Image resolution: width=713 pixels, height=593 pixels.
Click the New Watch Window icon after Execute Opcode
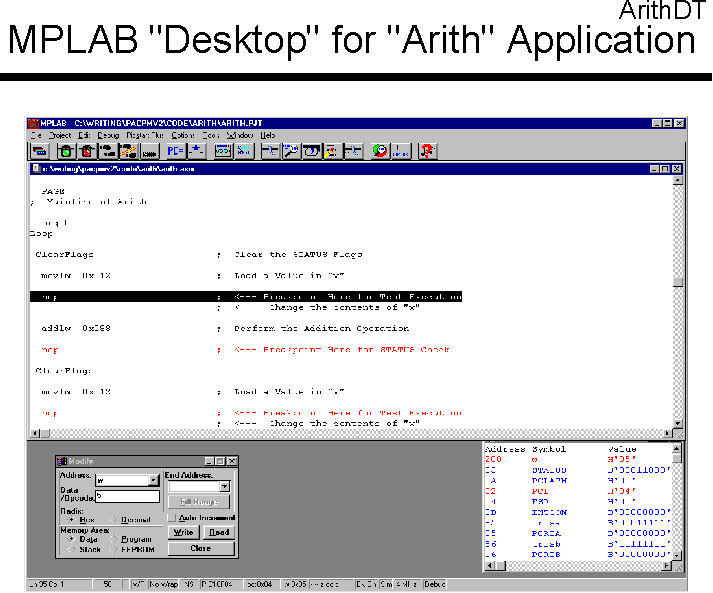223,151
